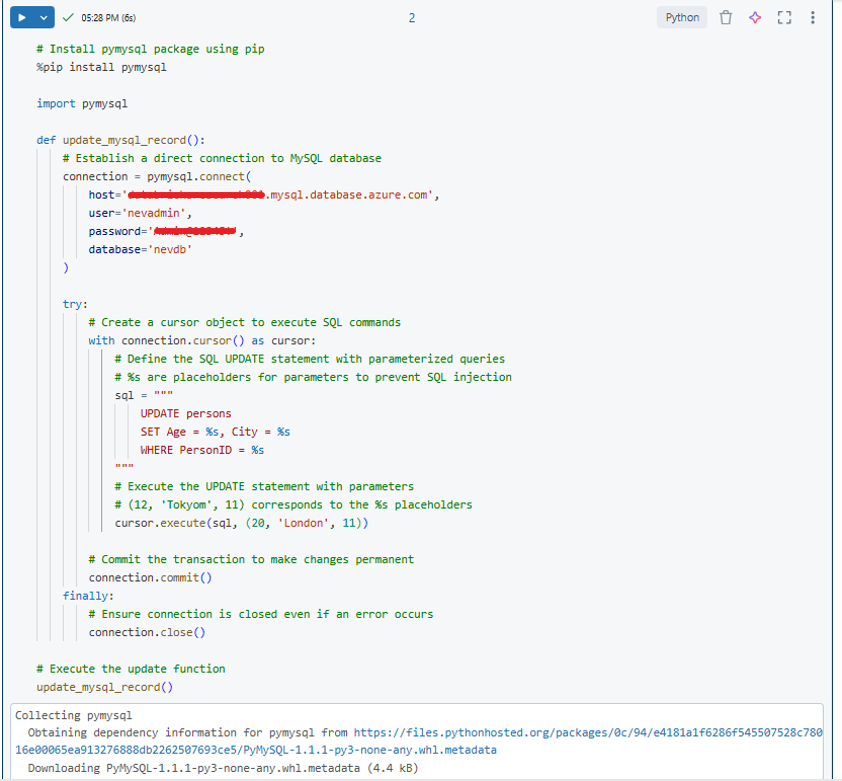Image resolution: width=842 pixels, height=781 pixels.
Task: Click the 'Collecting pymysql' output line
Action: pyautogui.click(x=73, y=715)
